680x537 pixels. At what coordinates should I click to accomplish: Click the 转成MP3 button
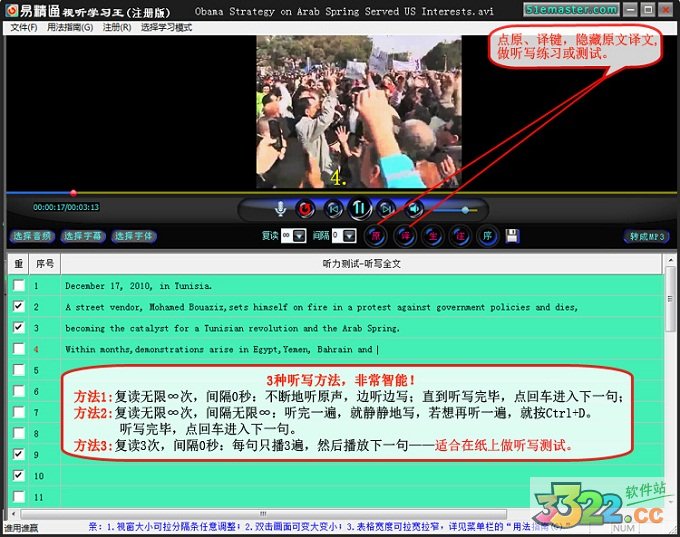[647, 236]
